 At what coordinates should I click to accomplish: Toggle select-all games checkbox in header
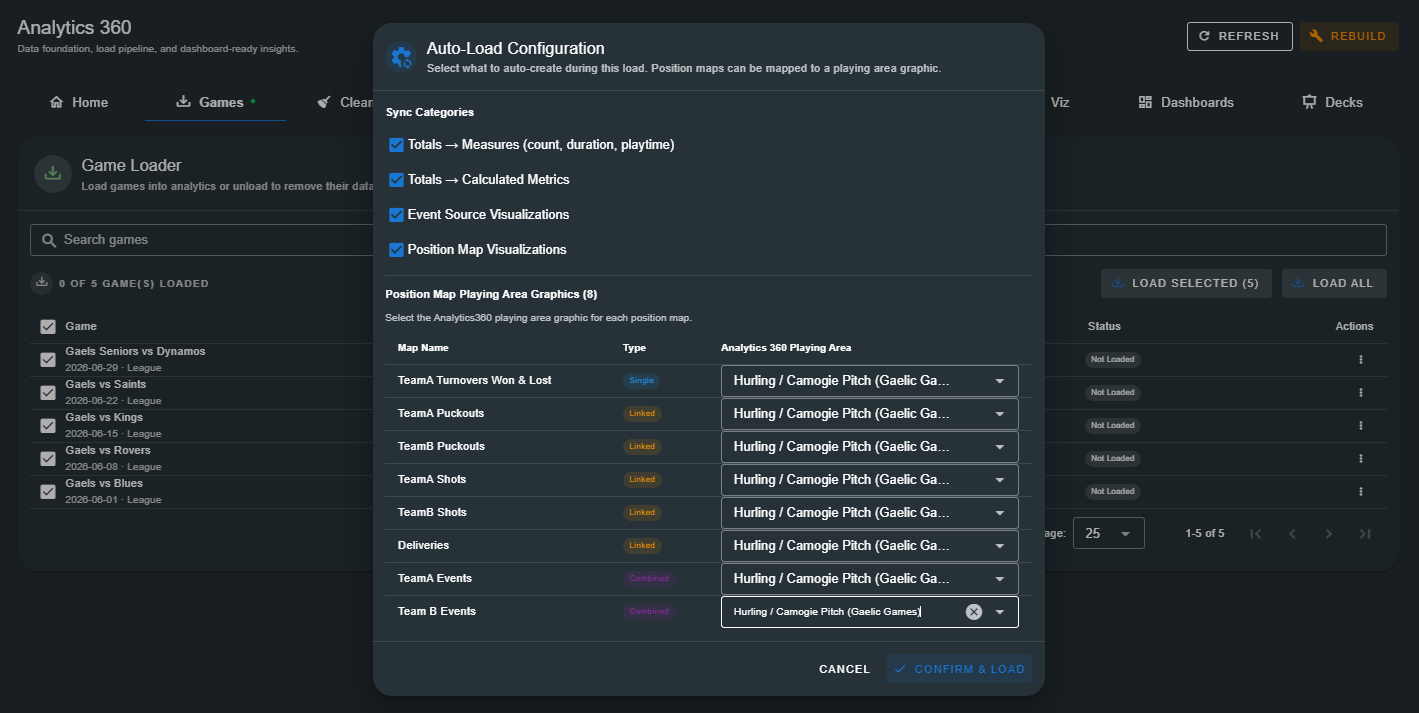tap(47, 327)
